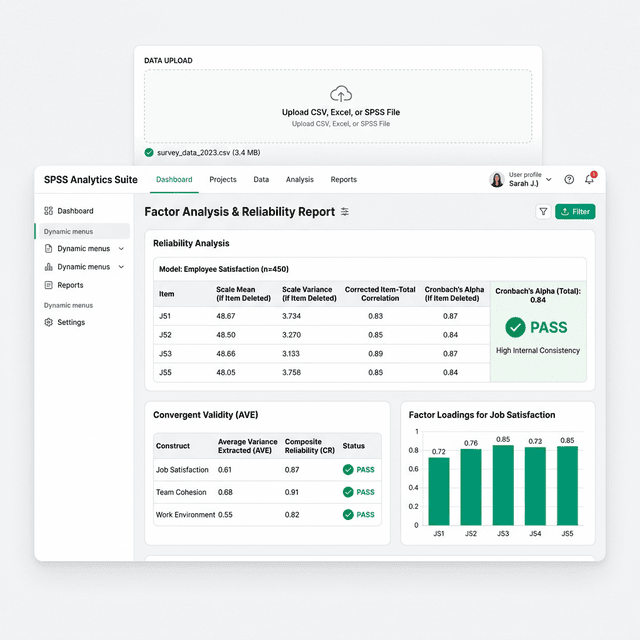Click the document icon Dynamic menus item

(77, 249)
